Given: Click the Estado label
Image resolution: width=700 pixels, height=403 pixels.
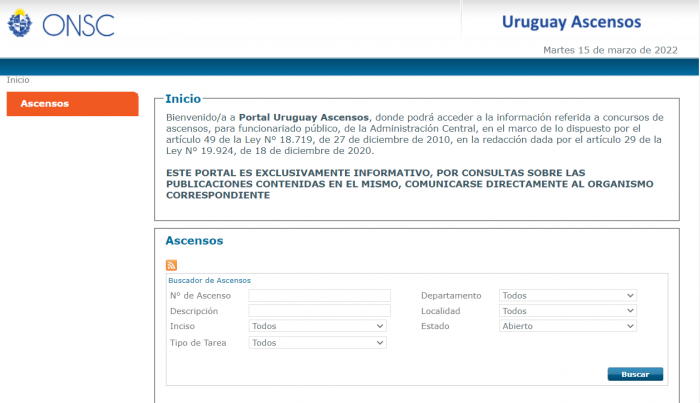Looking at the screenshot, I should pos(435,326).
